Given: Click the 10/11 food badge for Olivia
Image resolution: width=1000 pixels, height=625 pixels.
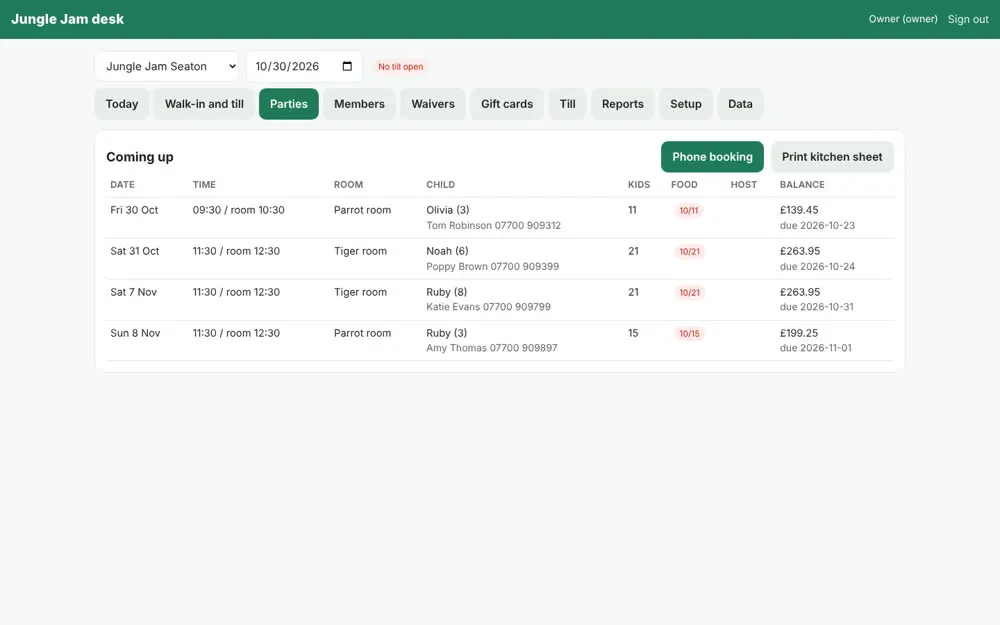Looking at the screenshot, I should (689, 210).
